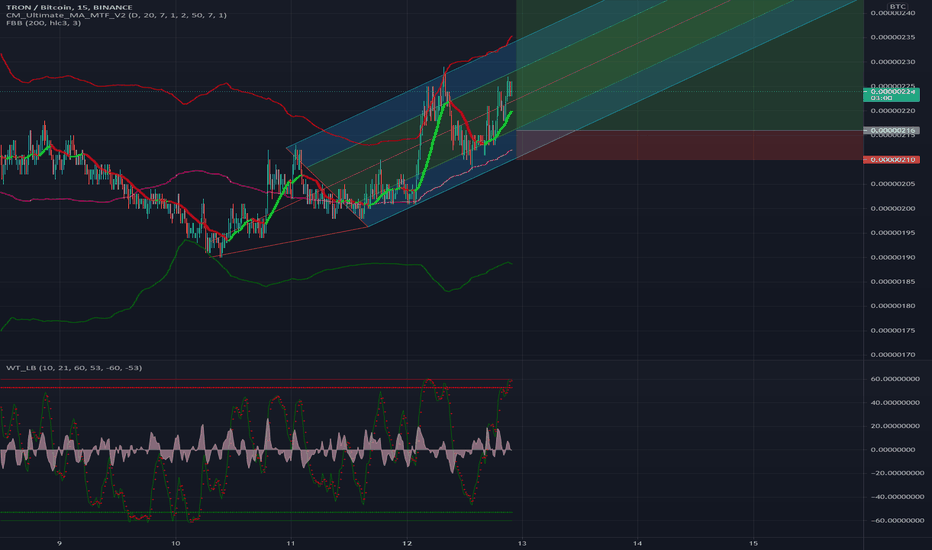Click the 60.00000000 oscillator axis label
Image resolution: width=932 pixels, height=550 pixels.
click(x=895, y=379)
